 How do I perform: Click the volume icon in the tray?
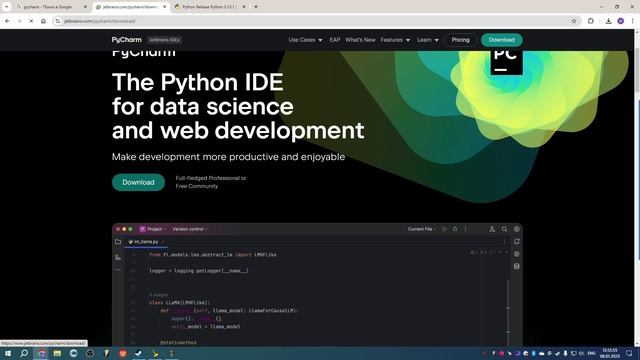coord(582,353)
